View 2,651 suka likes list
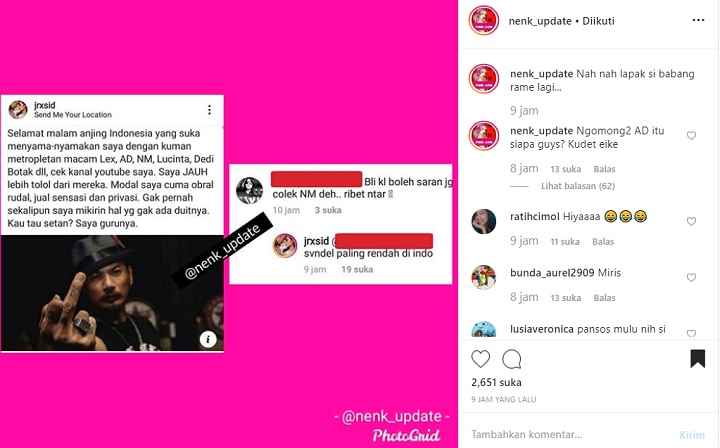 496,382
